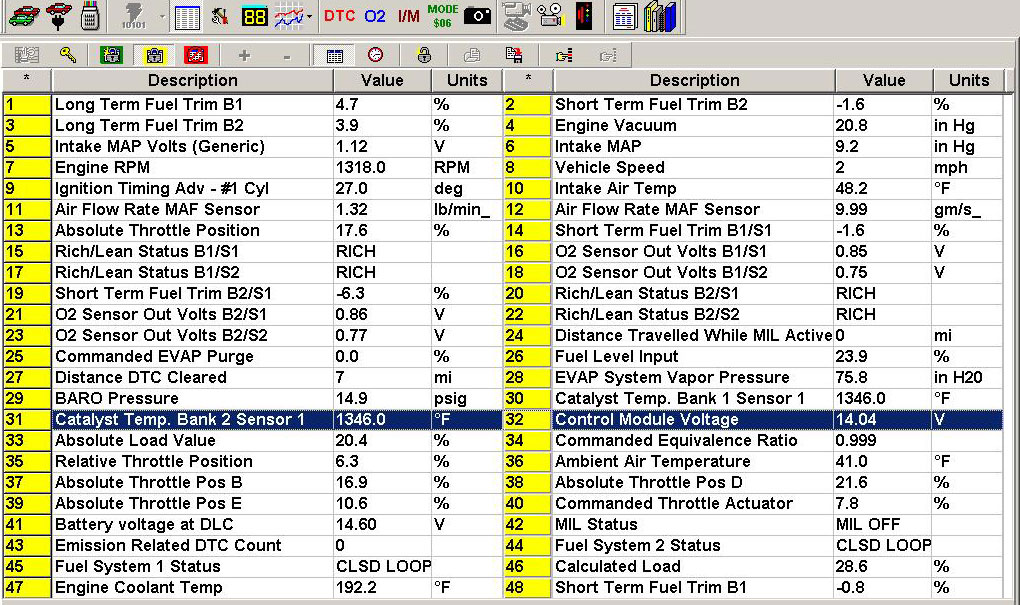Toggle the data grid view button
This screenshot has height=605, width=1020.
pos(187,16)
